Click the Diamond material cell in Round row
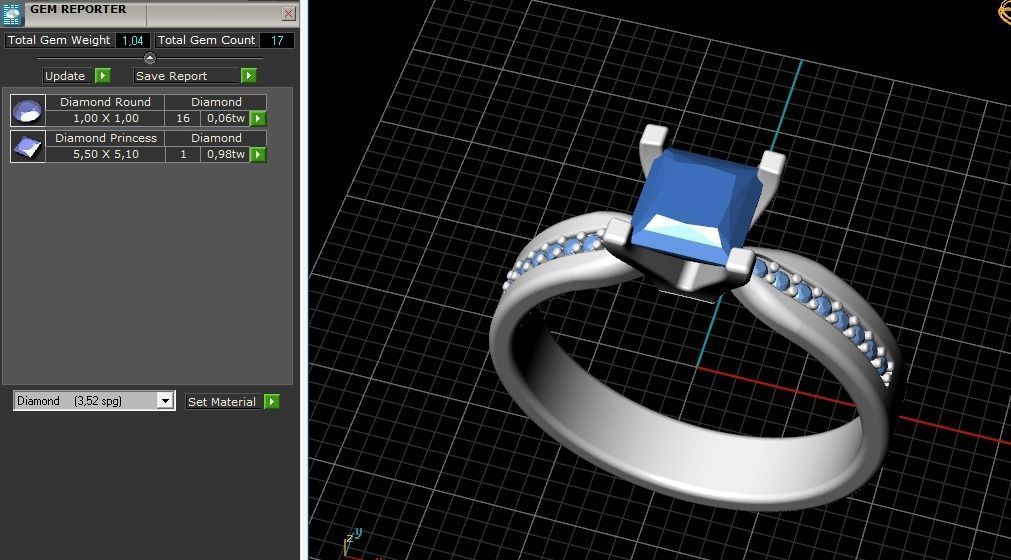Screen dimensions: 1011x560 (216, 102)
